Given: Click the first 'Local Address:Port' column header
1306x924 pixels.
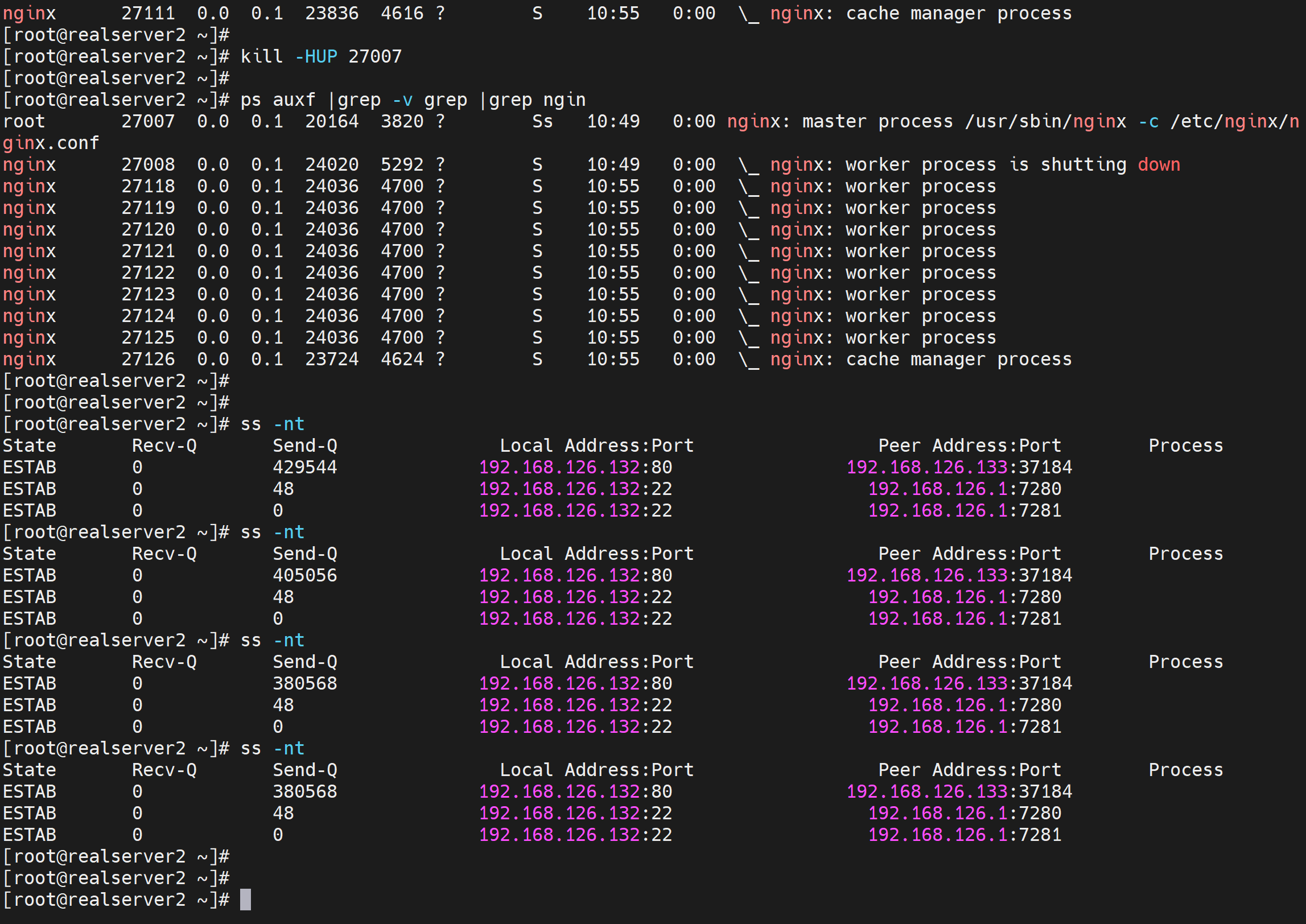Looking at the screenshot, I should [x=596, y=445].
